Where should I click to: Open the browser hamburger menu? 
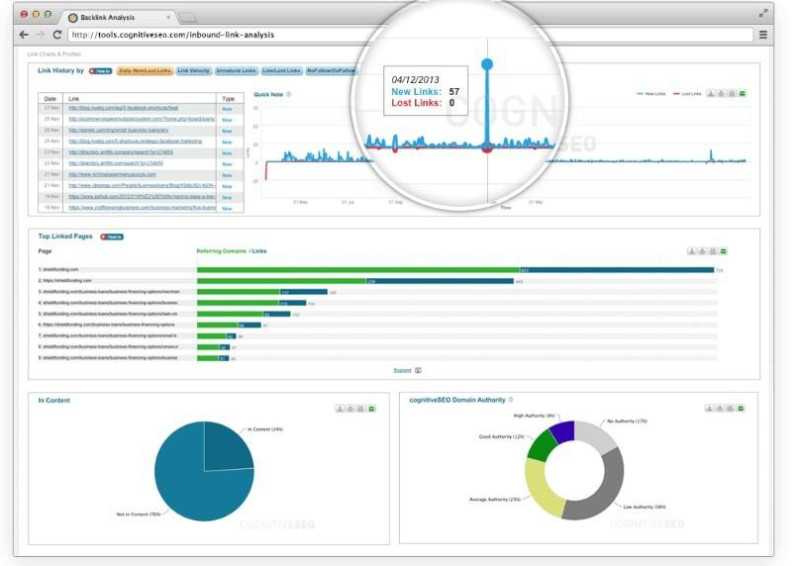pyautogui.click(x=763, y=35)
